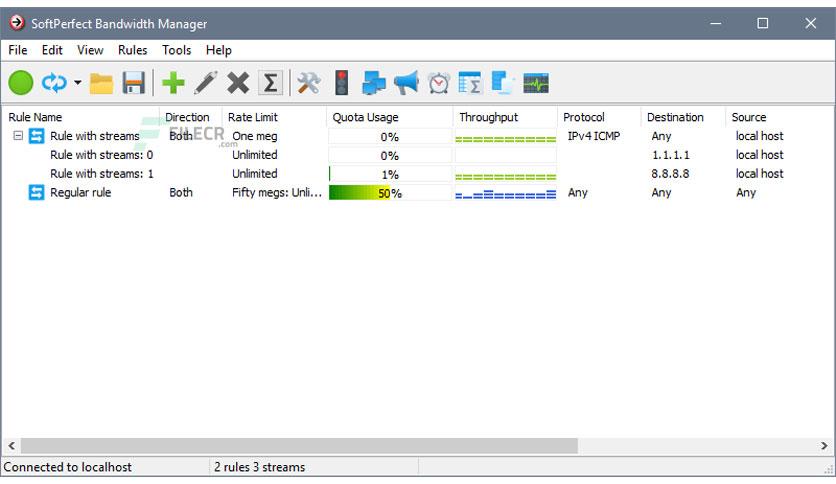The height and width of the screenshot is (484, 836).
Task: Click the floppy disk save icon
Action: click(133, 83)
